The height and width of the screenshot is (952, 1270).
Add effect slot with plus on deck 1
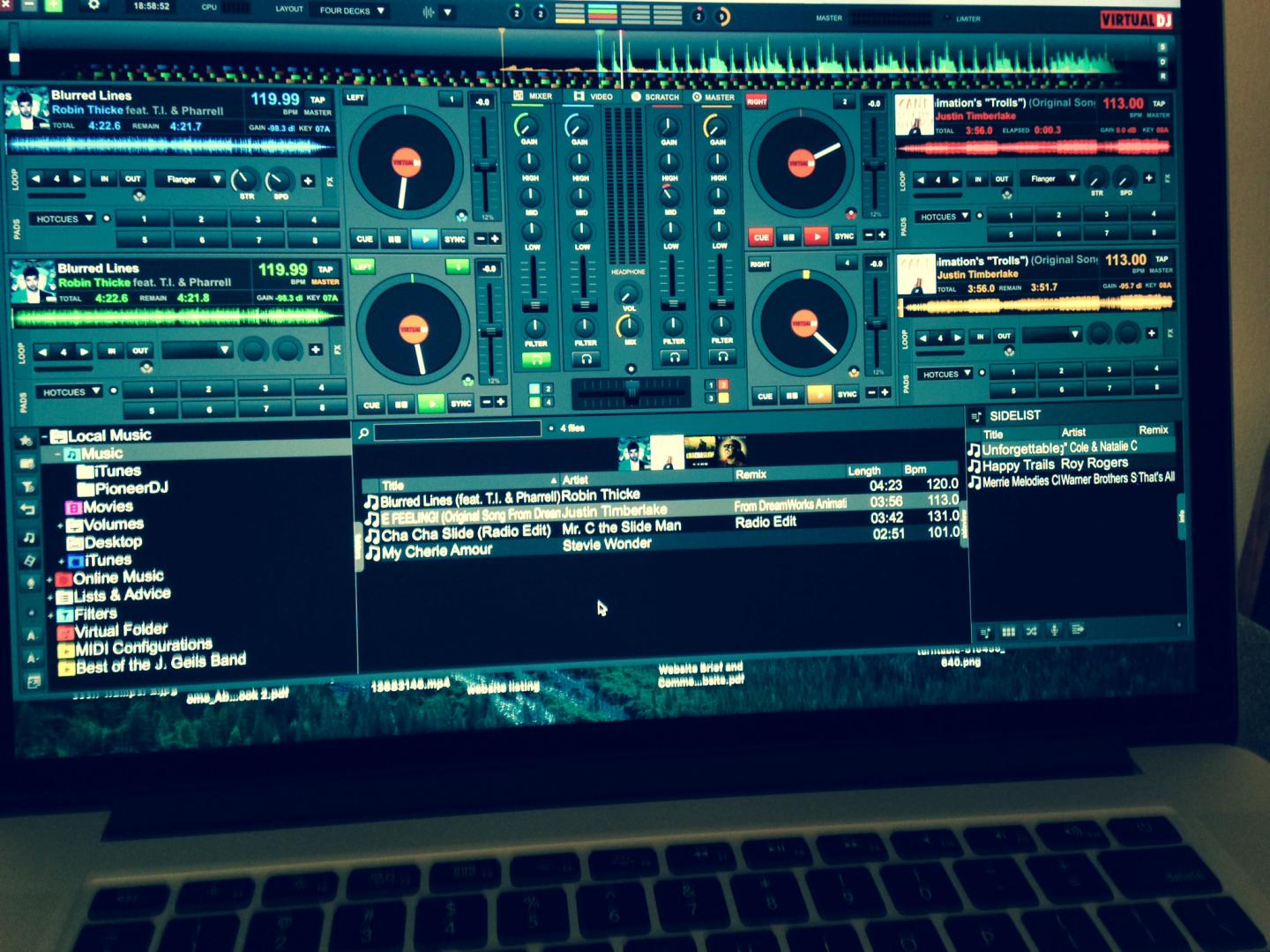pyautogui.click(x=308, y=181)
